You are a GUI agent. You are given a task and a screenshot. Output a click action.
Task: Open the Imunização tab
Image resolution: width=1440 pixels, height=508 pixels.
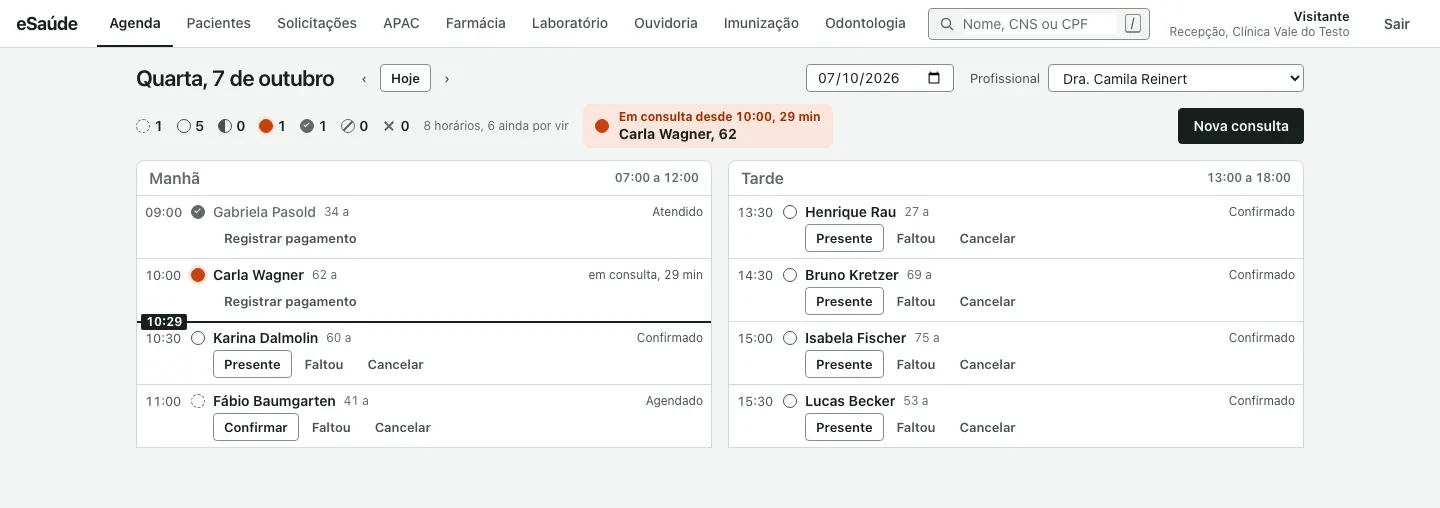761,24
